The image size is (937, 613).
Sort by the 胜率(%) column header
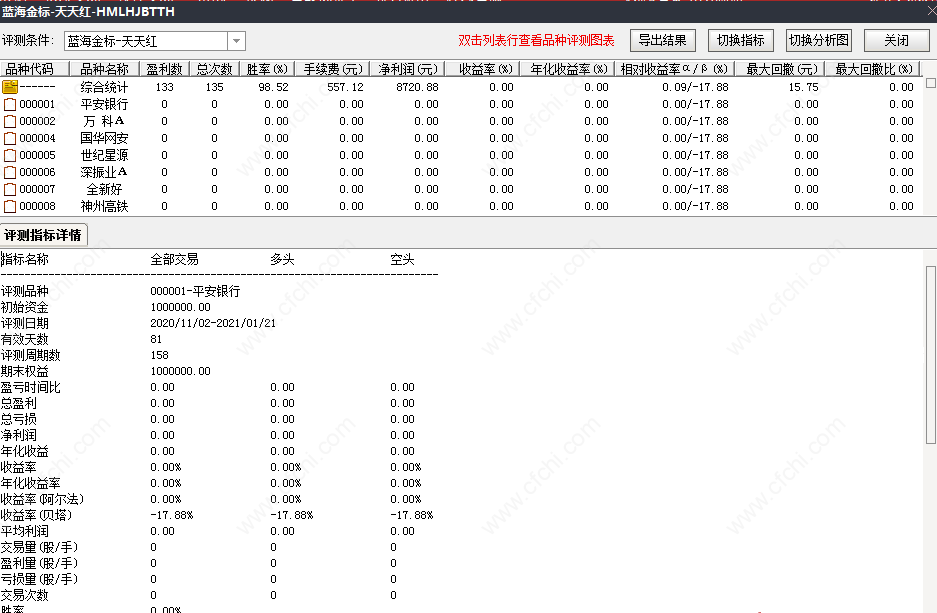pos(267,69)
